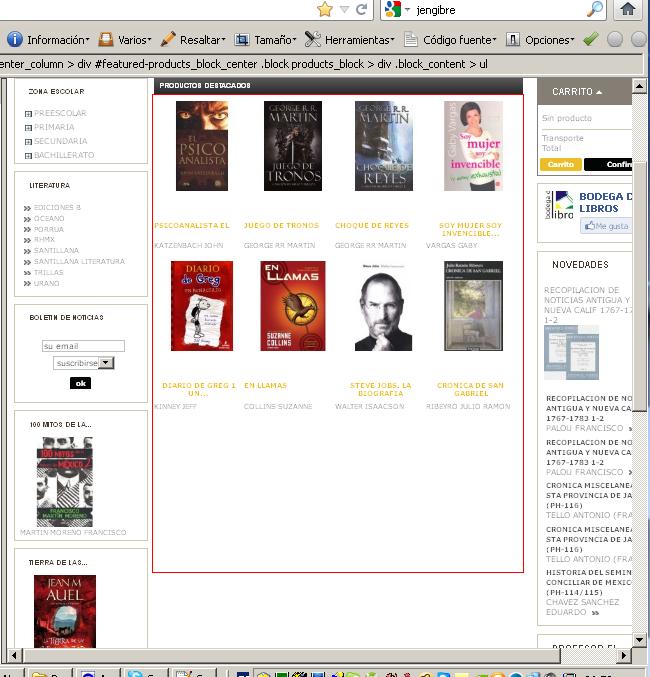Collapse the CARRITO cart header

pyautogui.click(x=577, y=92)
